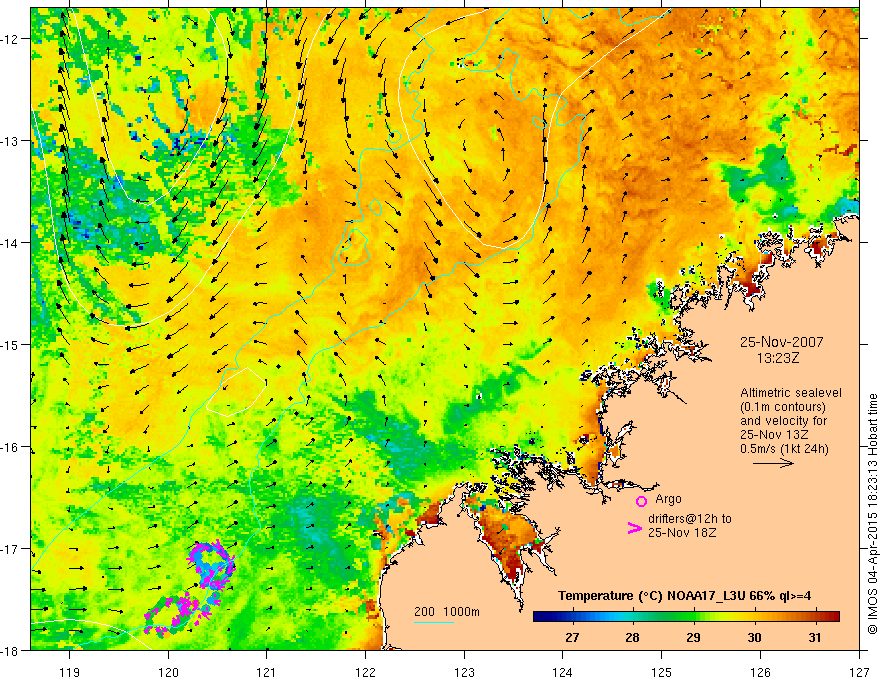Click latitude axis label '-16'
Screen dimensions: 880x680
coord(10,447)
